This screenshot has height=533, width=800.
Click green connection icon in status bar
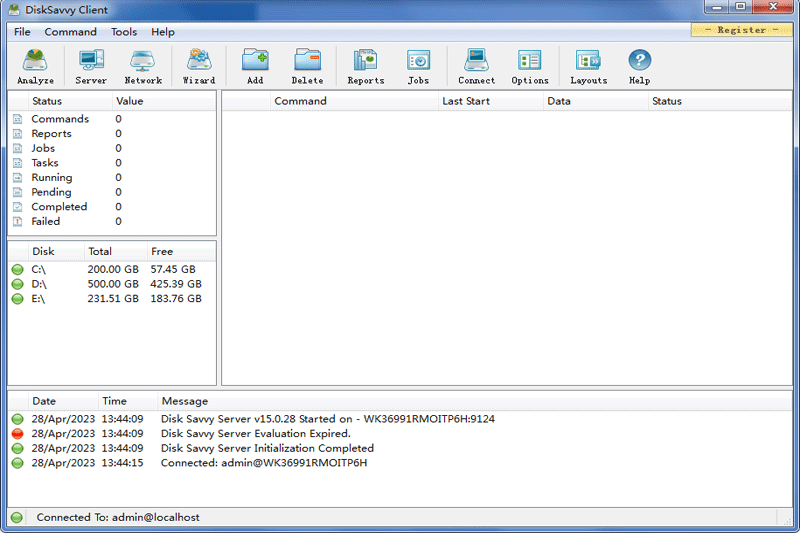pos(17,517)
